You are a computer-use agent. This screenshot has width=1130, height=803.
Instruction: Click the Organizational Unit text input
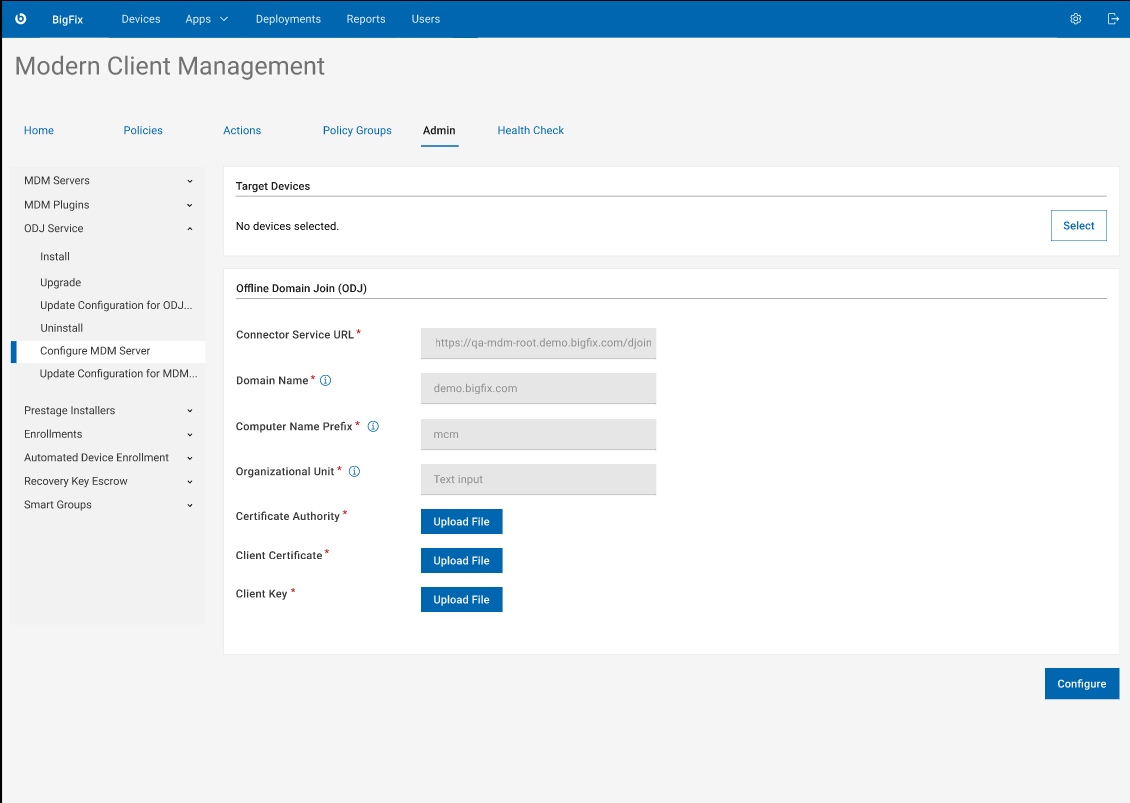point(538,479)
